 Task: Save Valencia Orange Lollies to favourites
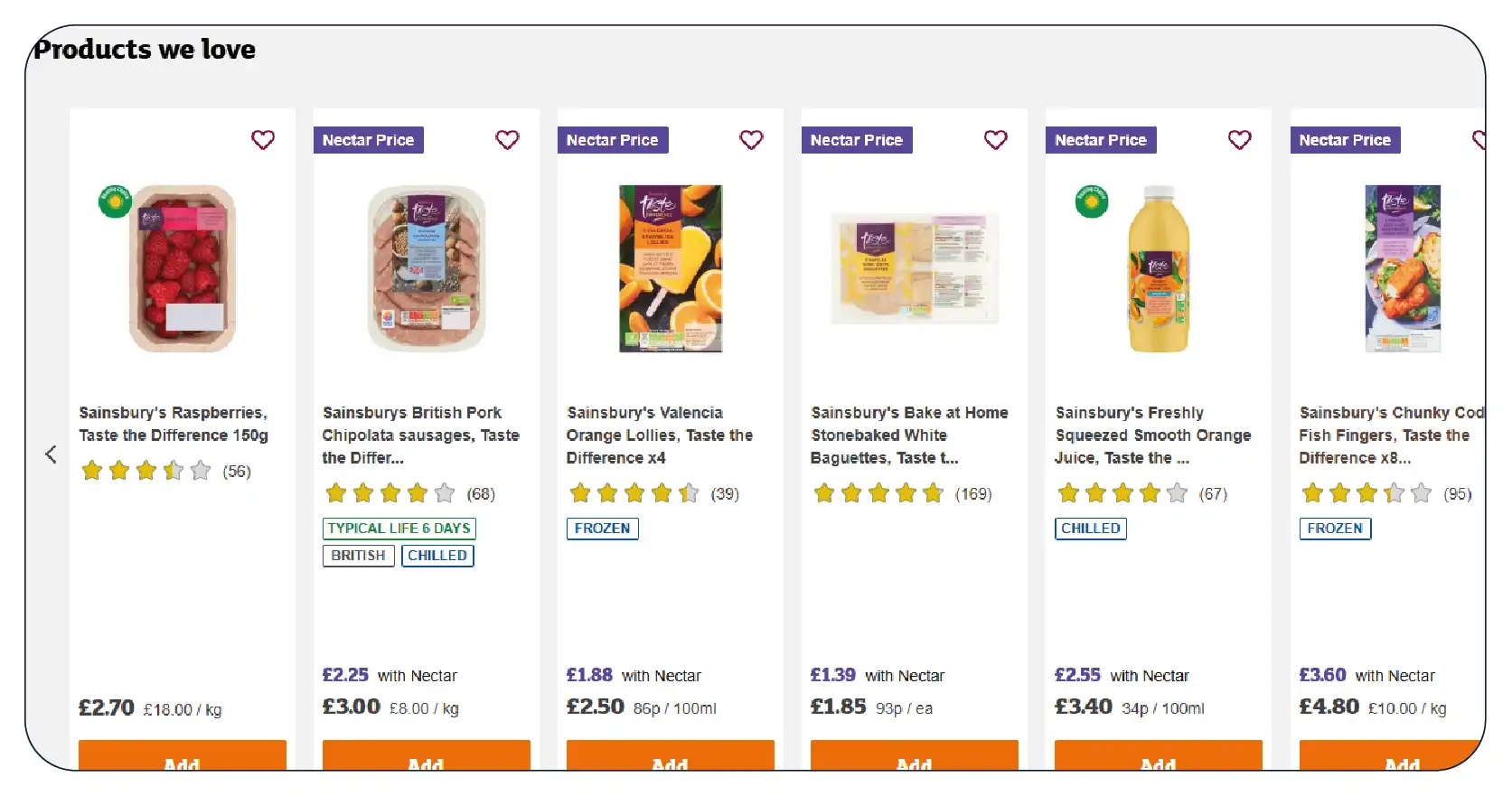coord(751,140)
